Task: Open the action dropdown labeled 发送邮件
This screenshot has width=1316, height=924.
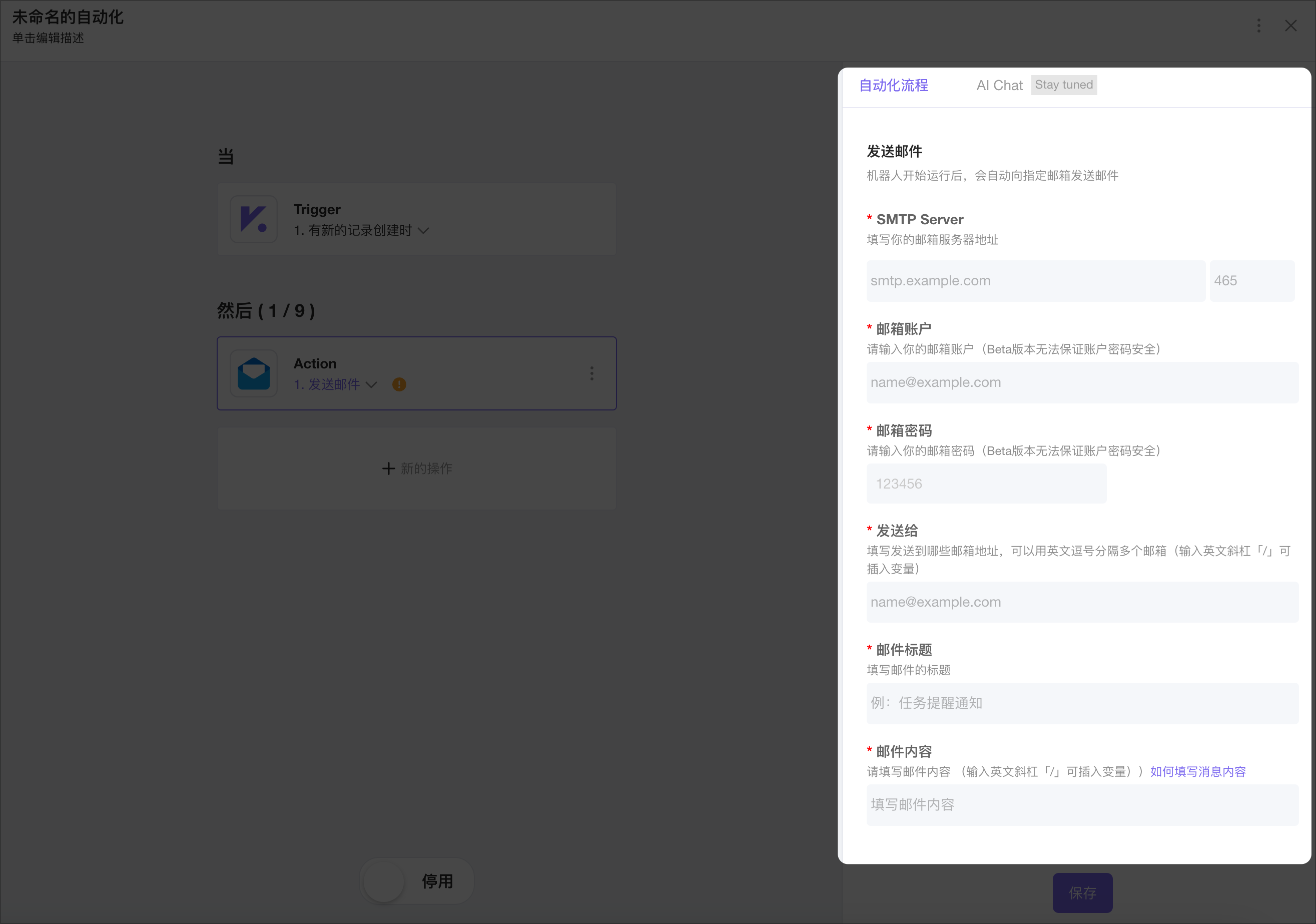Action: (x=371, y=384)
